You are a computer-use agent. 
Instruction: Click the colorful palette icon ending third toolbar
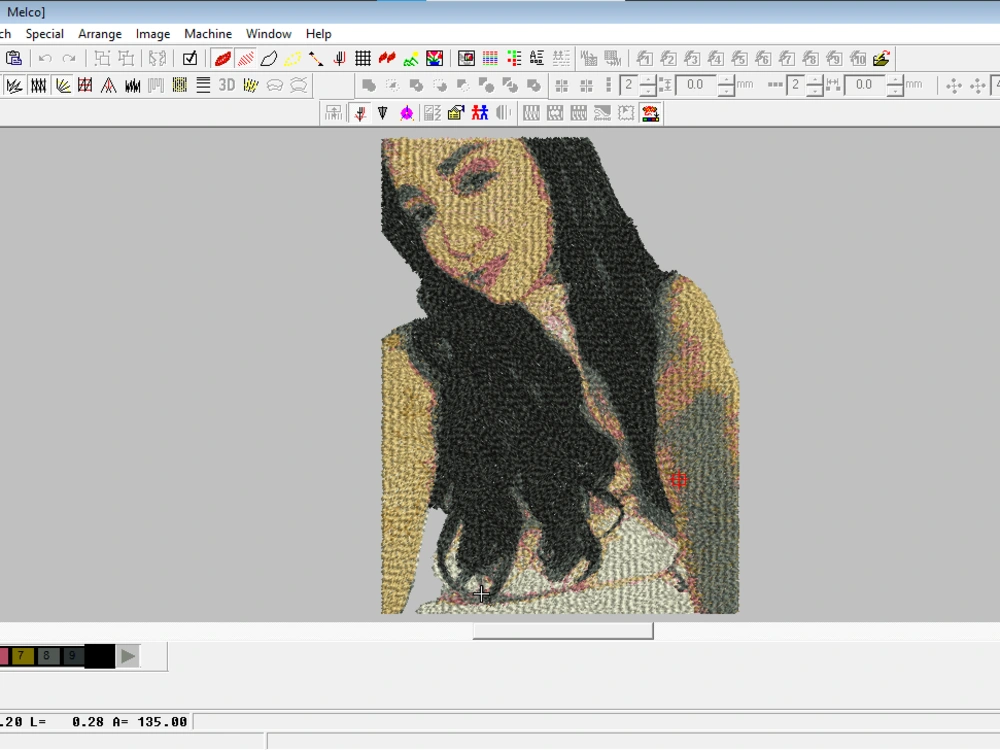[651, 113]
